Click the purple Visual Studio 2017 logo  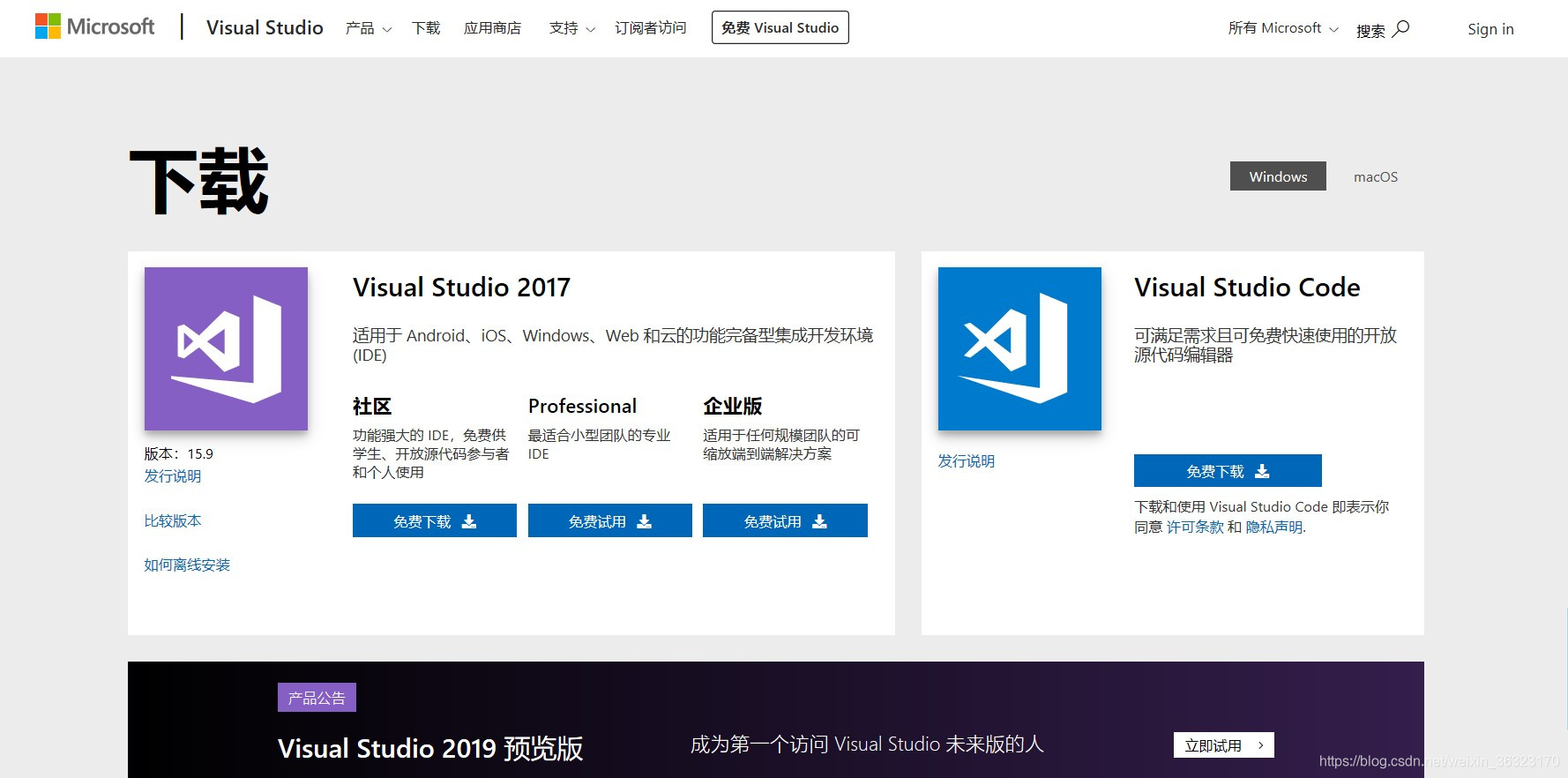[x=226, y=348]
